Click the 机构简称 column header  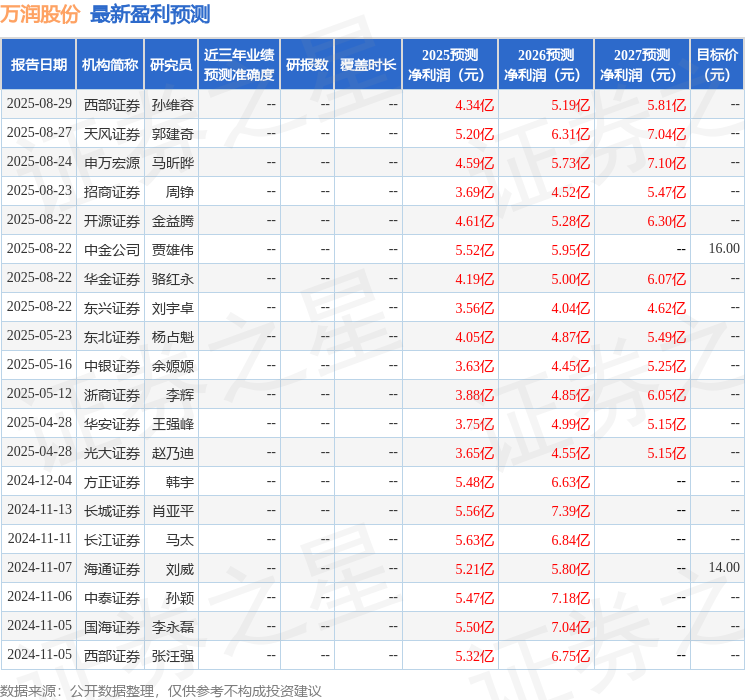click(x=110, y=64)
